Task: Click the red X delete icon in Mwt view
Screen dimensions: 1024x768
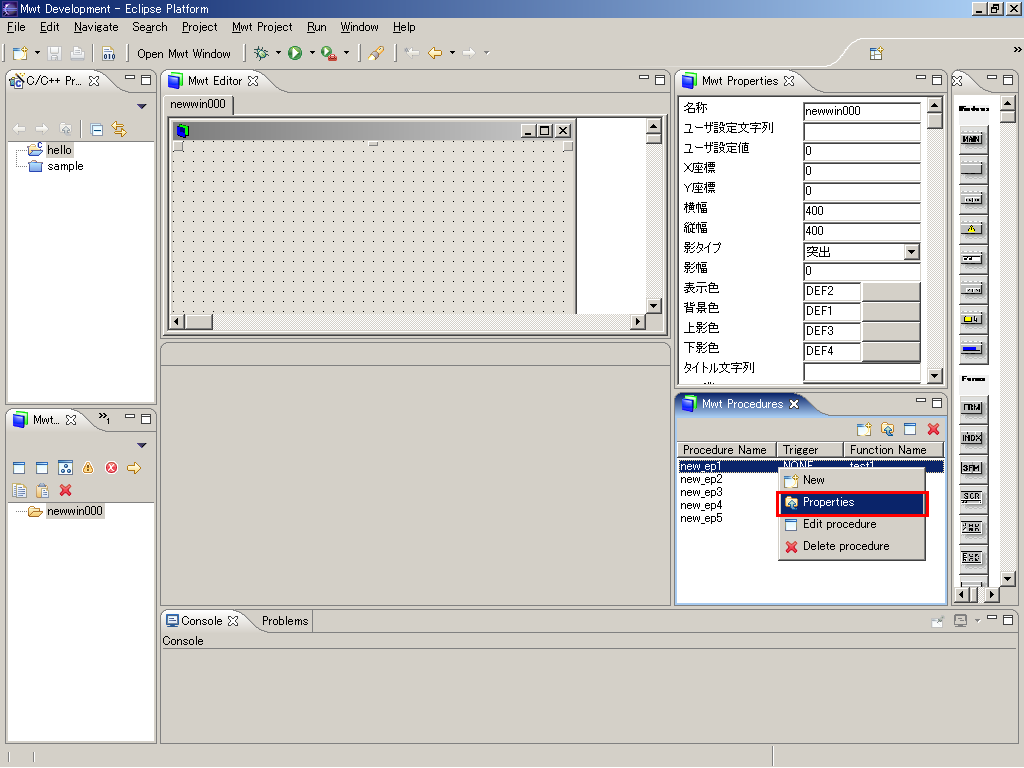Action: click(65, 490)
